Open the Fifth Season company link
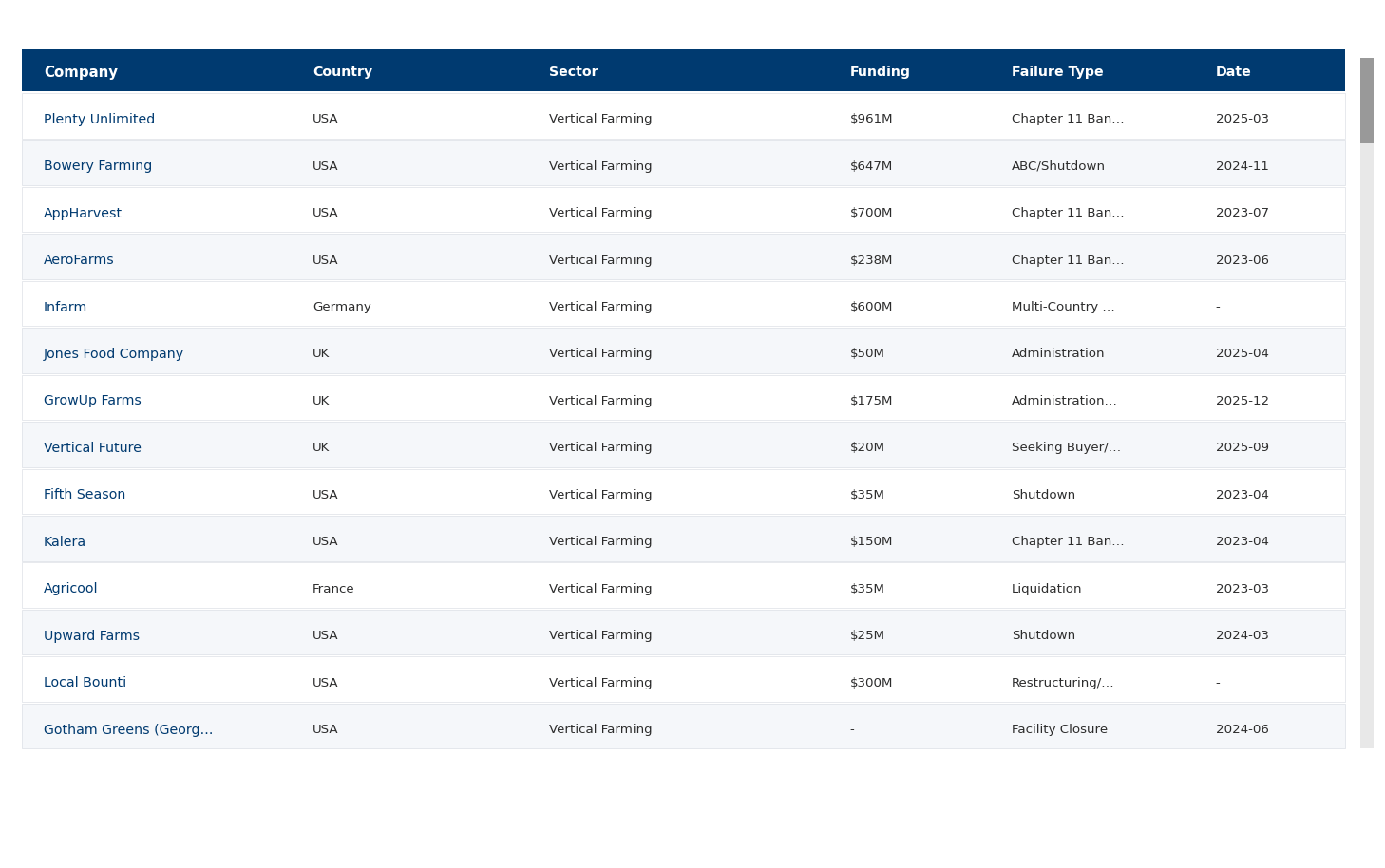Viewport: 1385px width, 868px height. [85, 495]
